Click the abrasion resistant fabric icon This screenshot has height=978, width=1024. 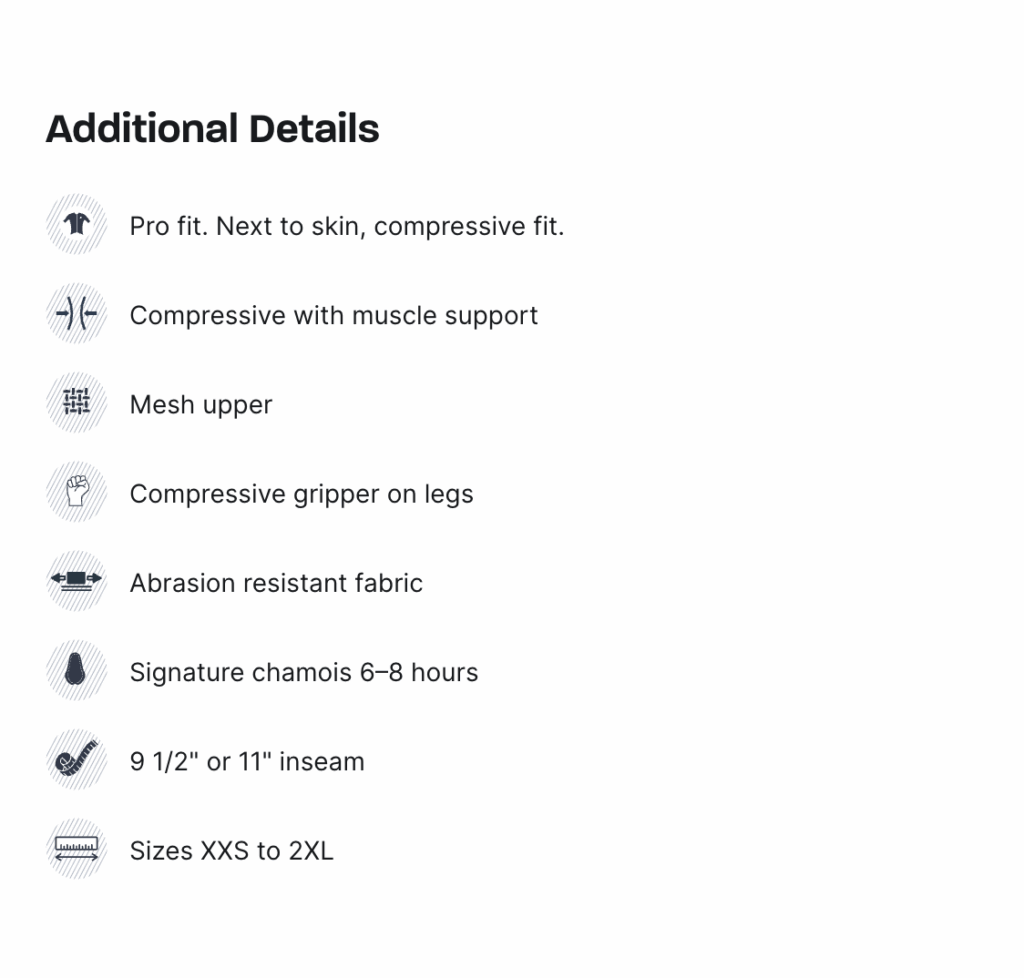76,581
